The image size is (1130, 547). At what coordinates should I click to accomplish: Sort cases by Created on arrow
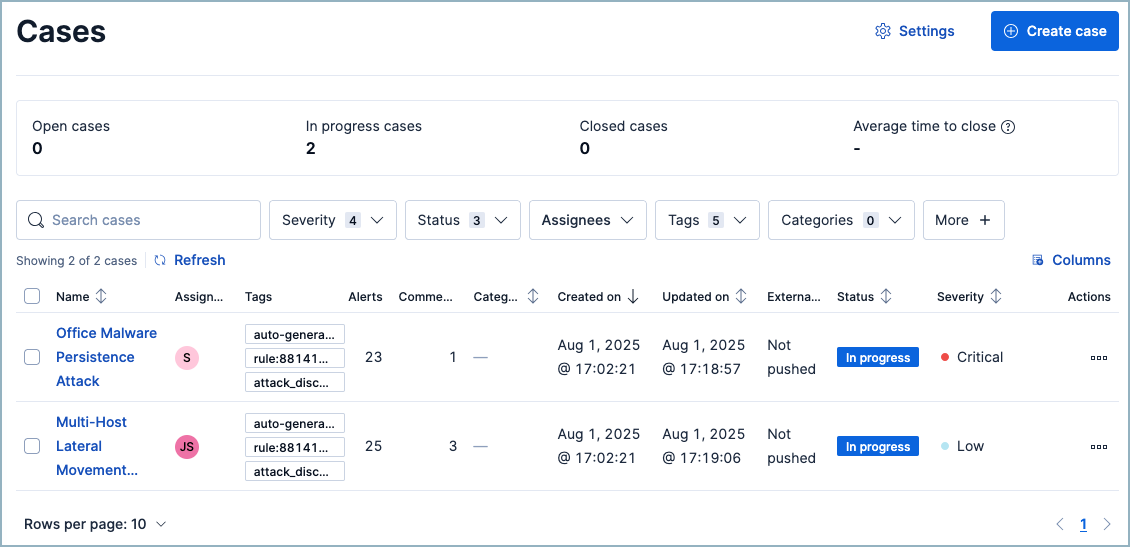pyautogui.click(x=634, y=297)
